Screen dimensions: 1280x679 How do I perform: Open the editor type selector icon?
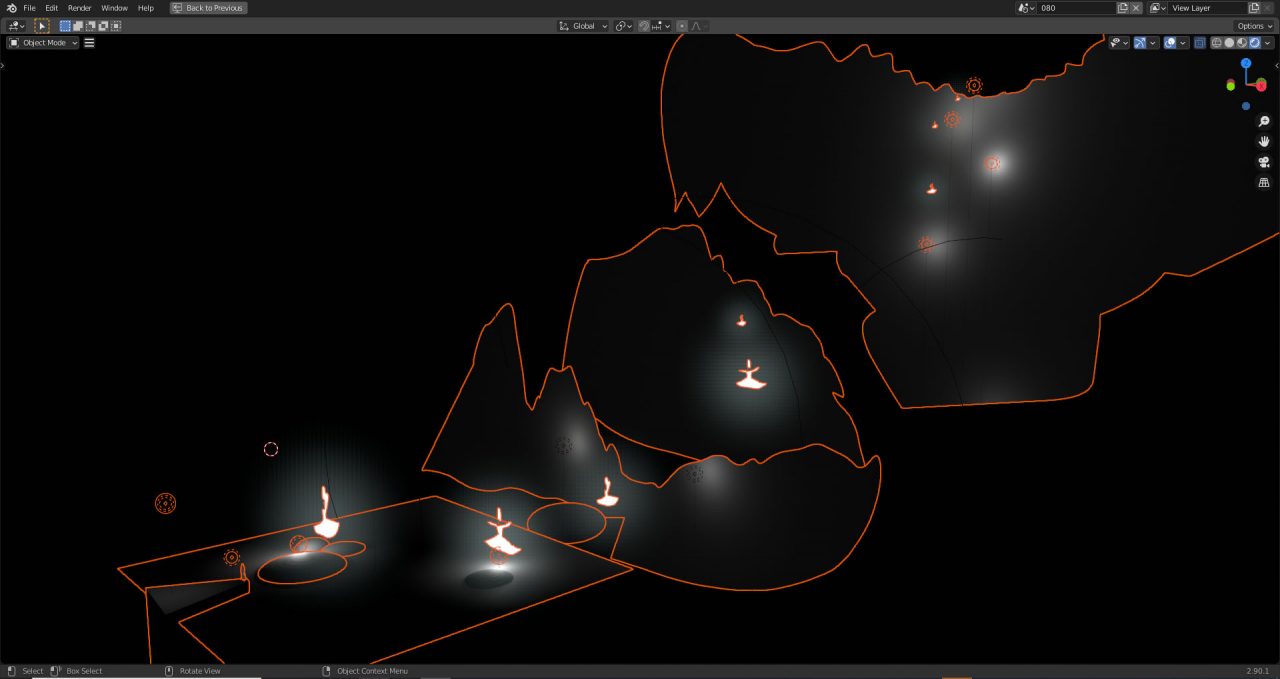click(x=14, y=25)
